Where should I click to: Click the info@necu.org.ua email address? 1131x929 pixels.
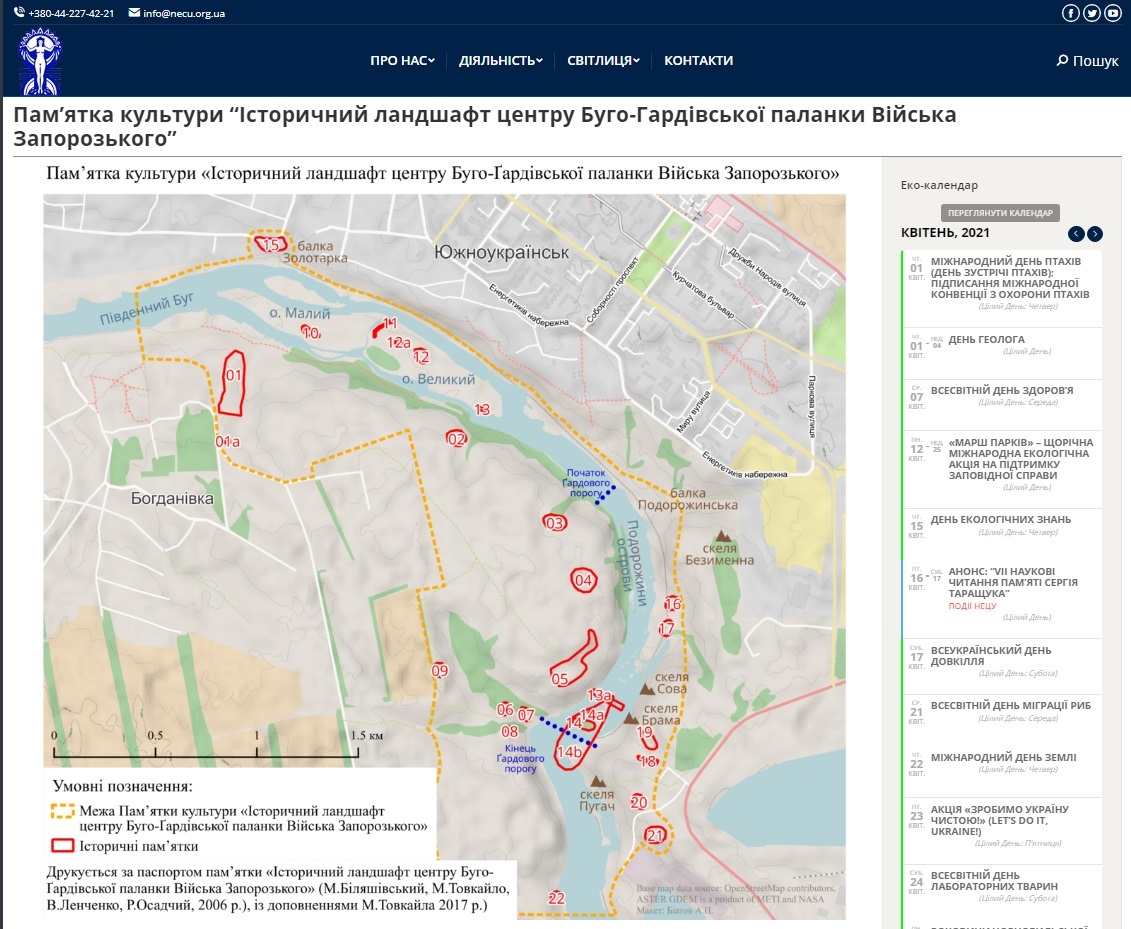click(184, 13)
